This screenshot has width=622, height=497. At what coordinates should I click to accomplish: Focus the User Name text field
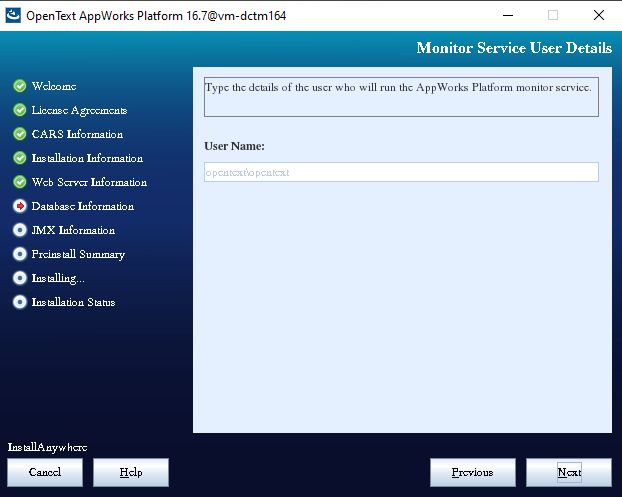click(x=400, y=172)
